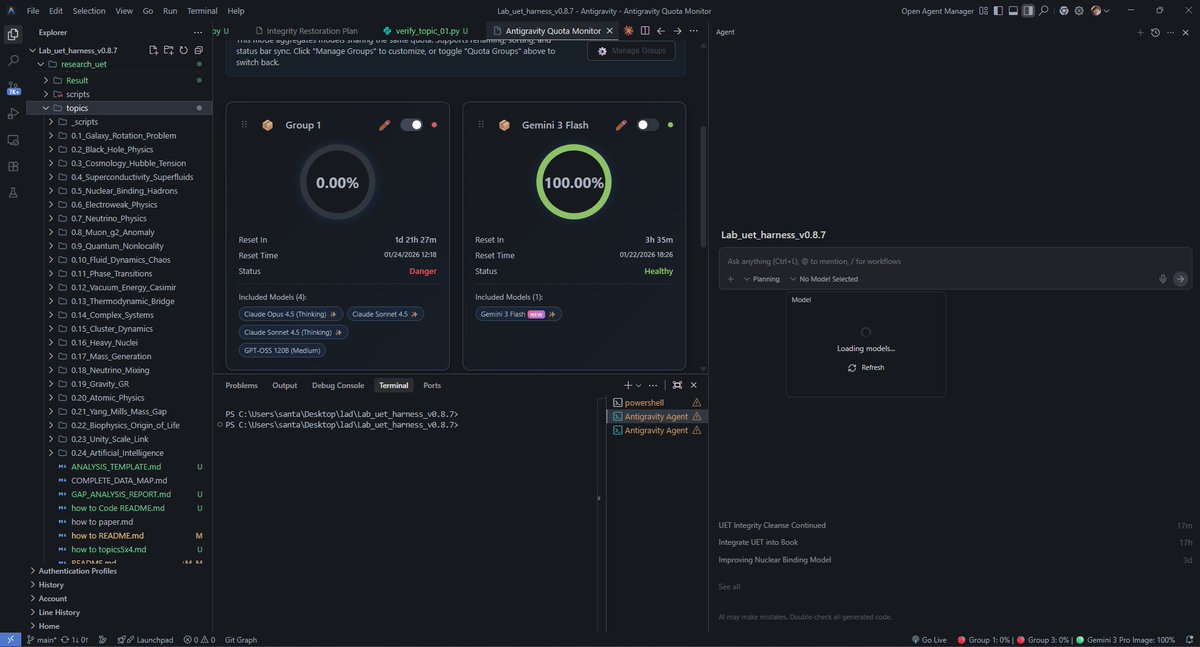Toggle the agent side panel layout button

pos(1026,11)
